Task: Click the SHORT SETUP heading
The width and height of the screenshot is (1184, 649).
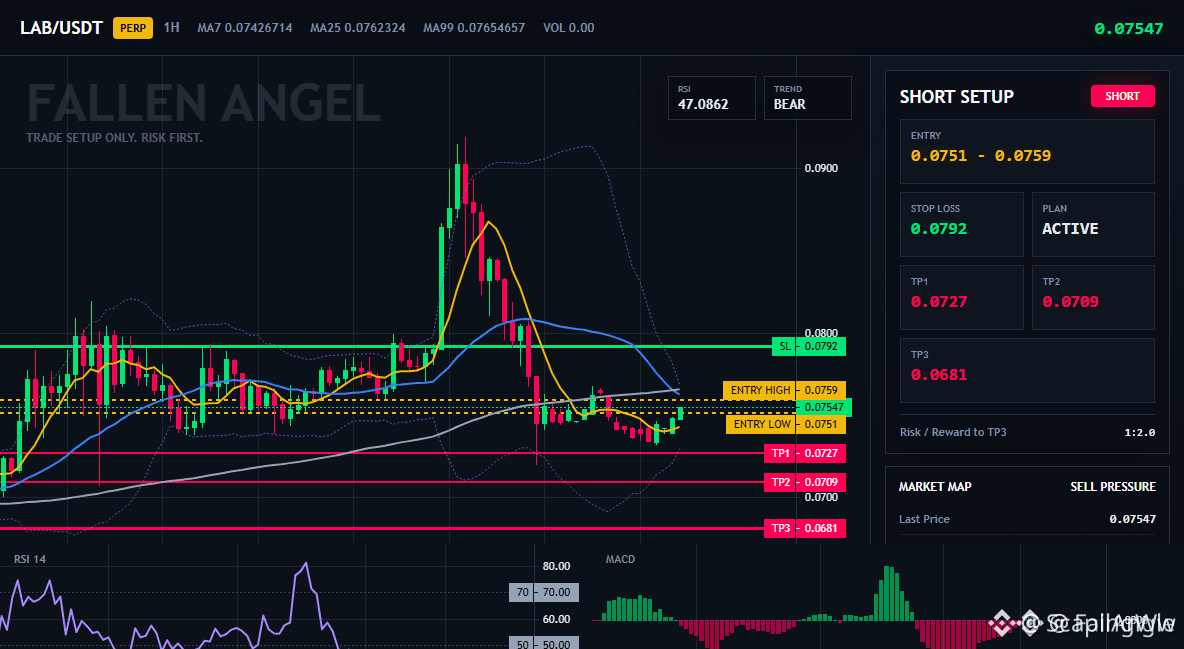Action: click(x=956, y=97)
